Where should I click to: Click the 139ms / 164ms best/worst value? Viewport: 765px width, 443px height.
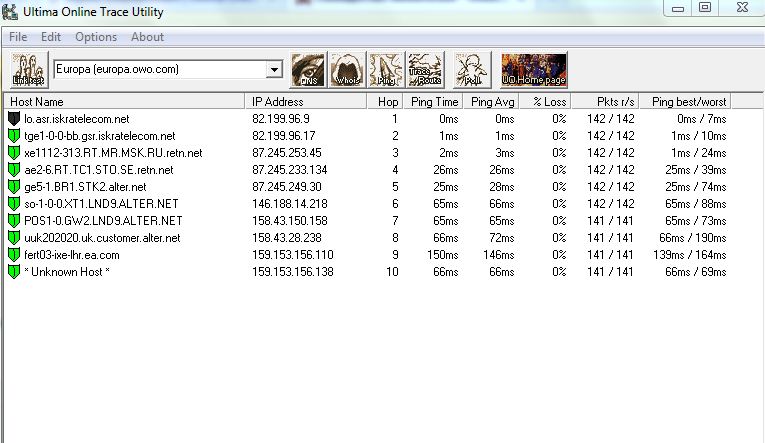(689, 255)
